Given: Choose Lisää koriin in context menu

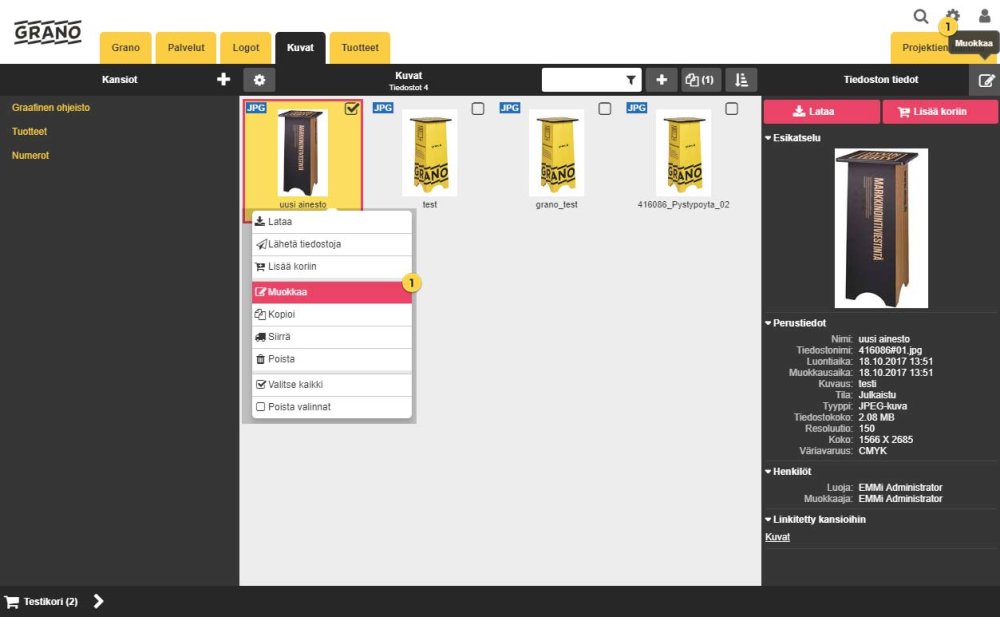Looking at the screenshot, I should pyautogui.click(x=332, y=267).
